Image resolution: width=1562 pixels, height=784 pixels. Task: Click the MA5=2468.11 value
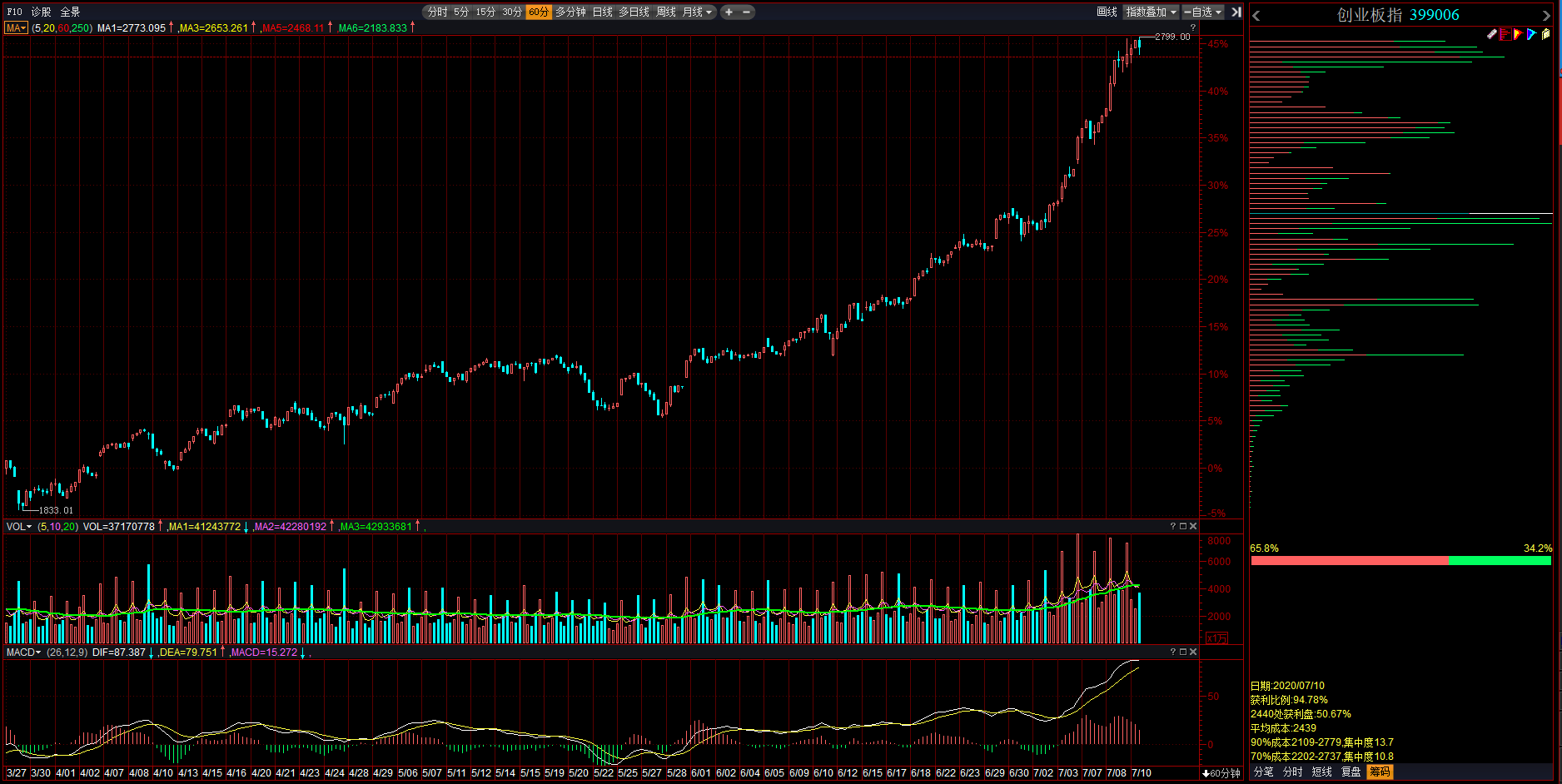coord(293,28)
